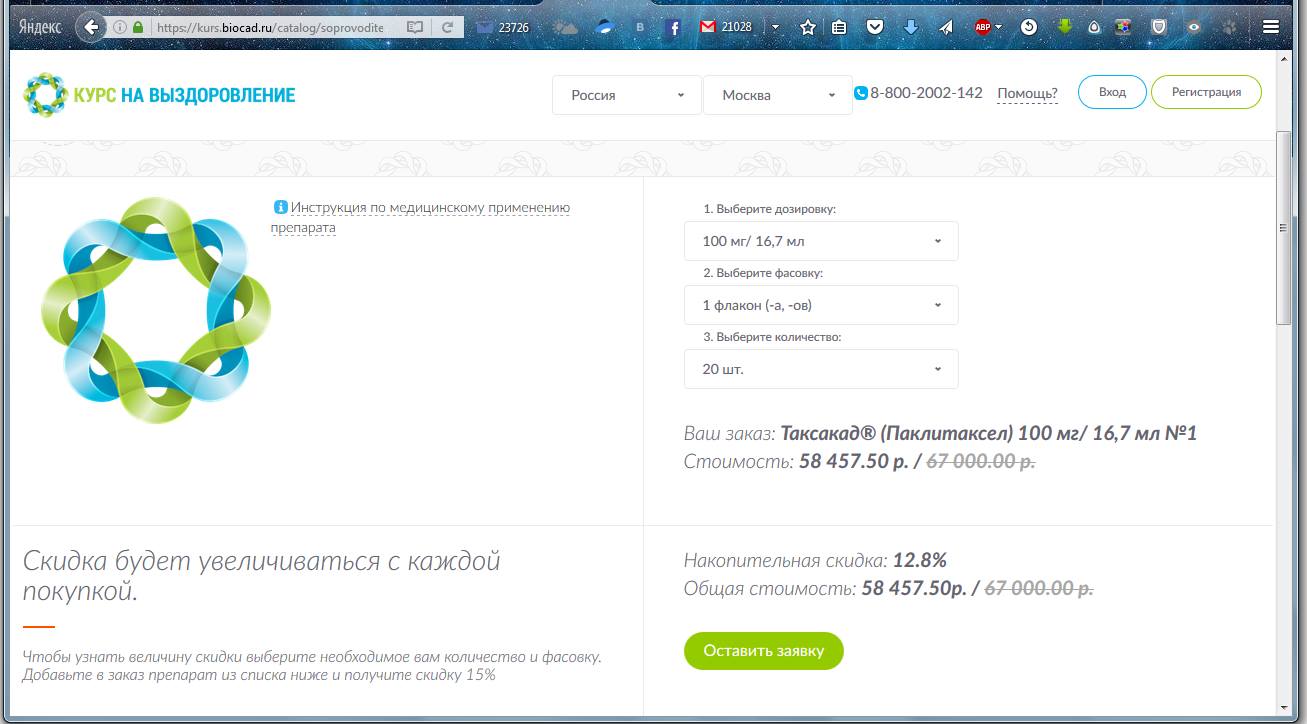Click the browser back arrow button
The image size is (1307, 724).
(x=91, y=27)
